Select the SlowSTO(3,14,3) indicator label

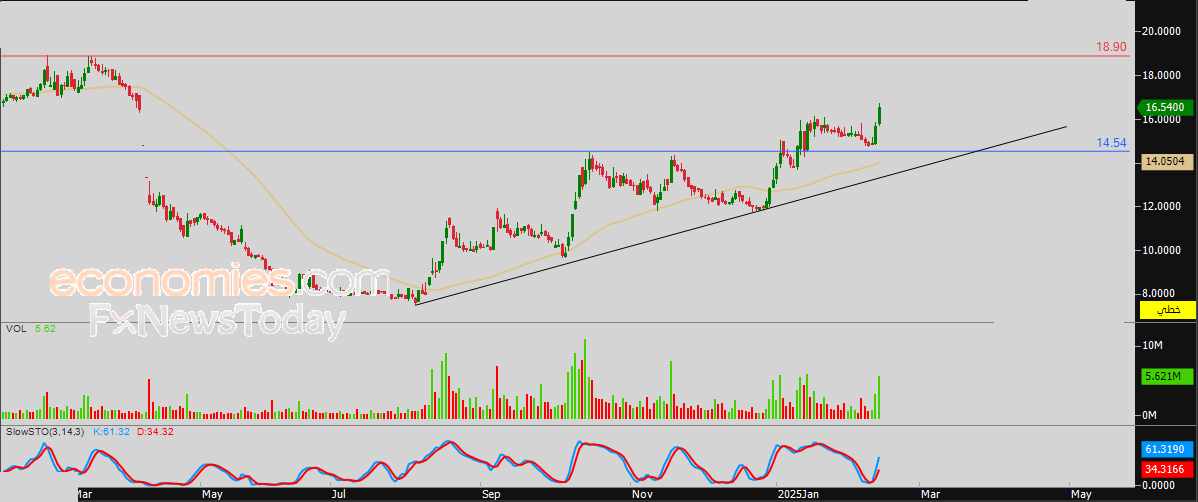coord(45,432)
